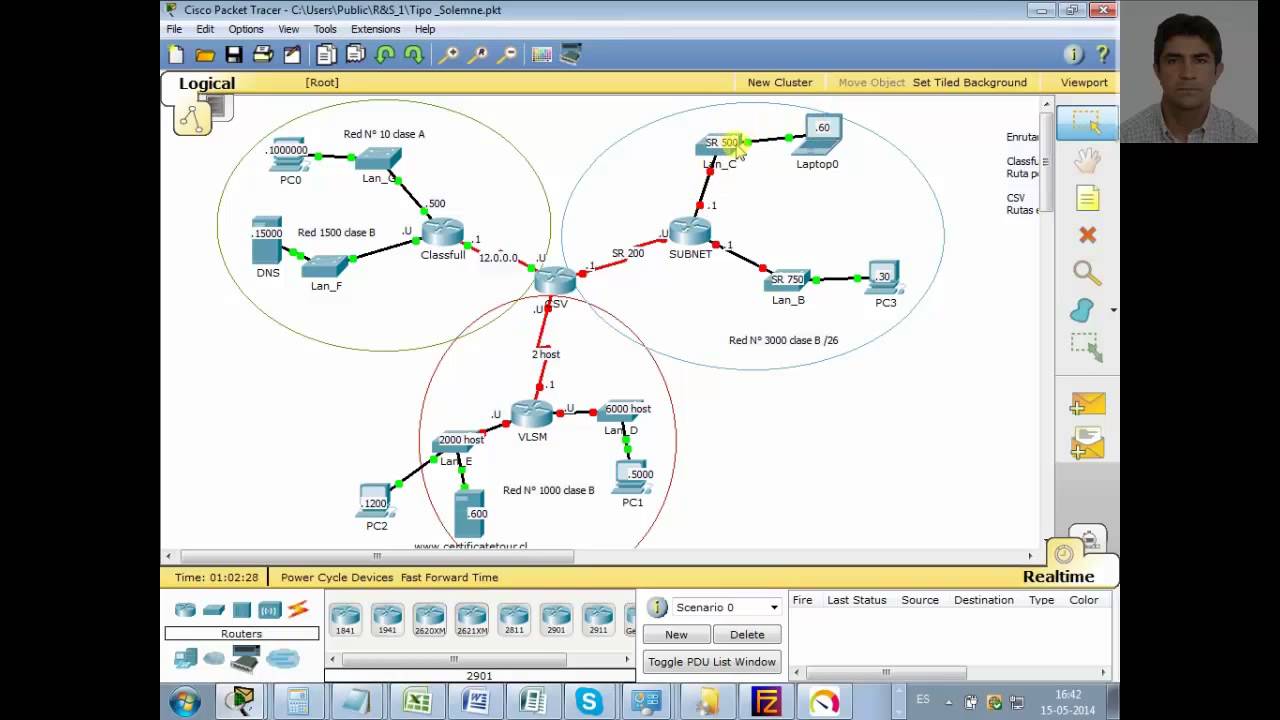
Task: Click workspace horizontal scrollbar thumb
Action: (x=377, y=556)
